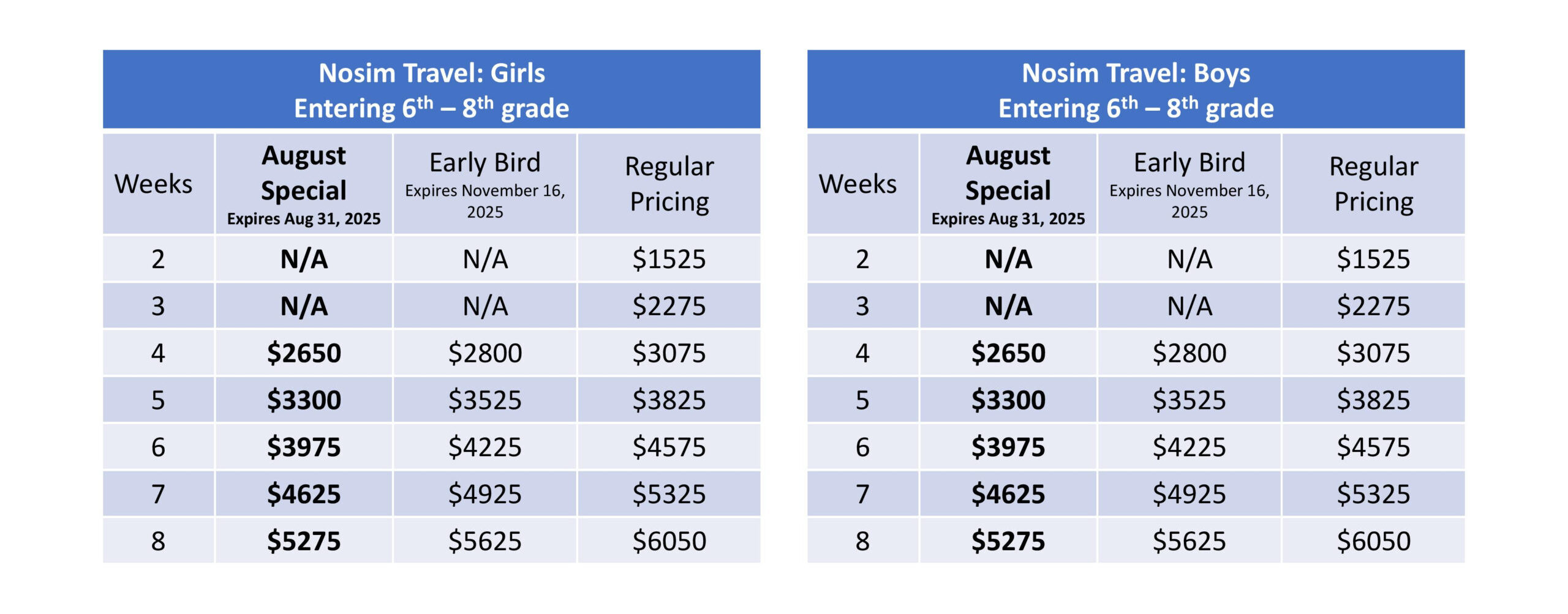Click $3300 August Special in Boys table

tap(1008, 400)
